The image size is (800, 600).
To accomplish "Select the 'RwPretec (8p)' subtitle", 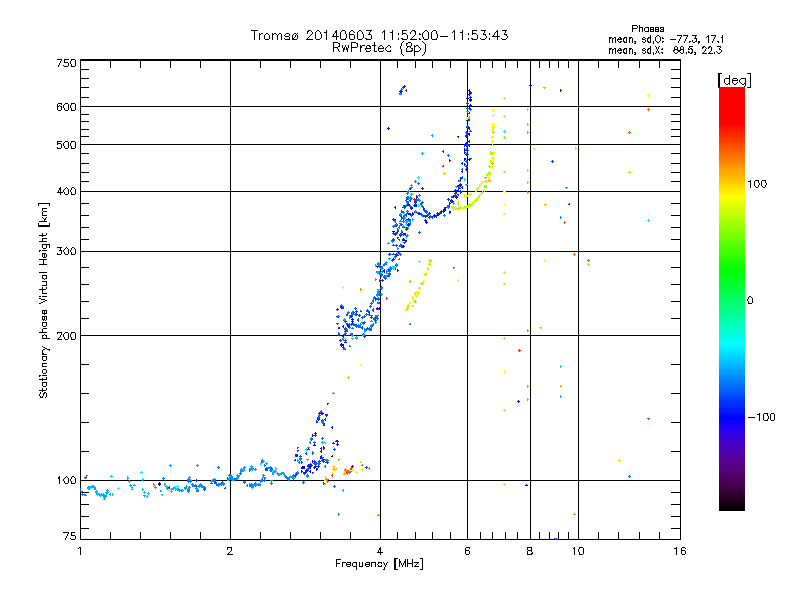I will click(x=379, y=48).
